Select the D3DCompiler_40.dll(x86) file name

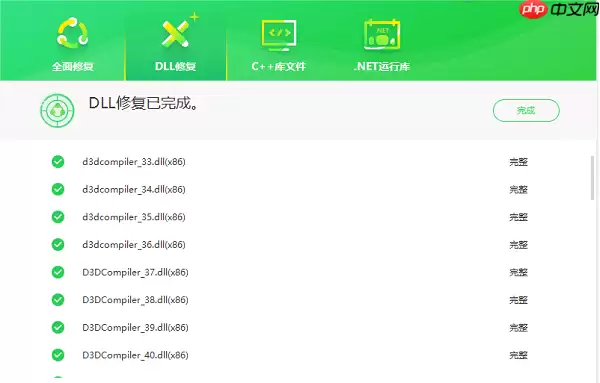[x=135, y=355]
